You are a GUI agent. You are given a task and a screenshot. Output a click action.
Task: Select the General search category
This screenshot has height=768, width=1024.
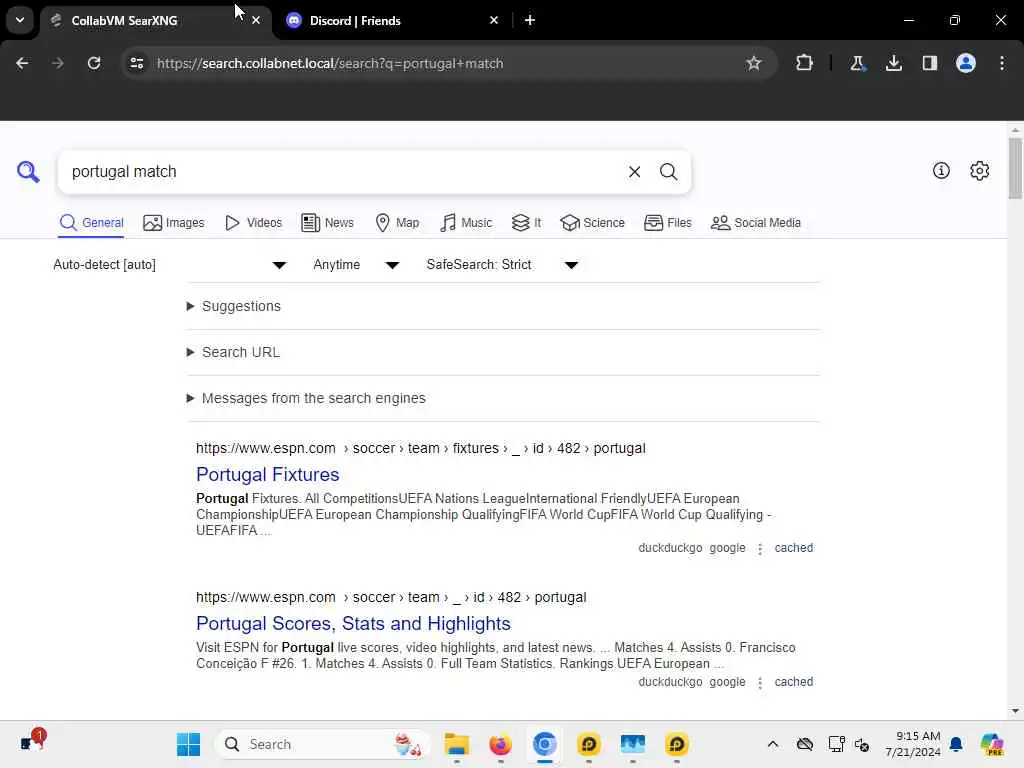[91, 223]
